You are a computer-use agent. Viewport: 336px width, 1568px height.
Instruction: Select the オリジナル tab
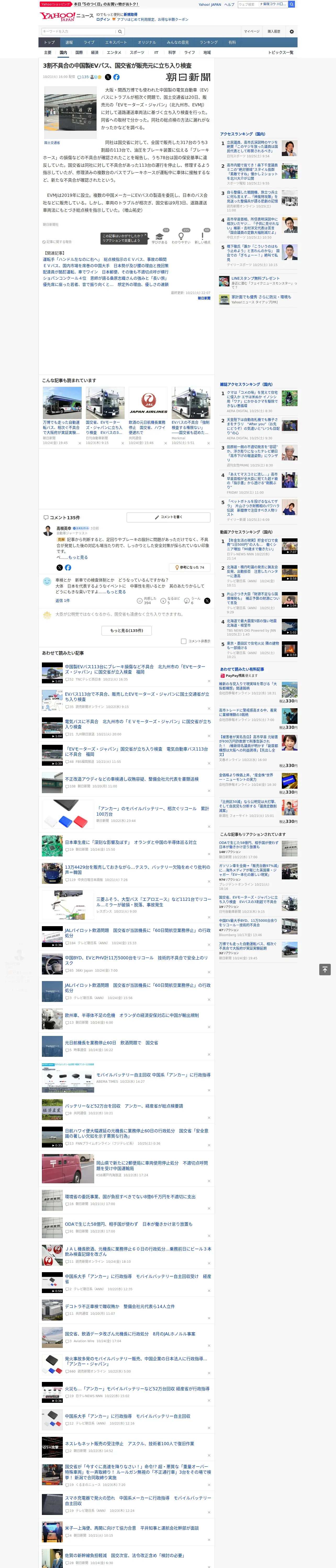pyautogui.click(x=147, y=43)
